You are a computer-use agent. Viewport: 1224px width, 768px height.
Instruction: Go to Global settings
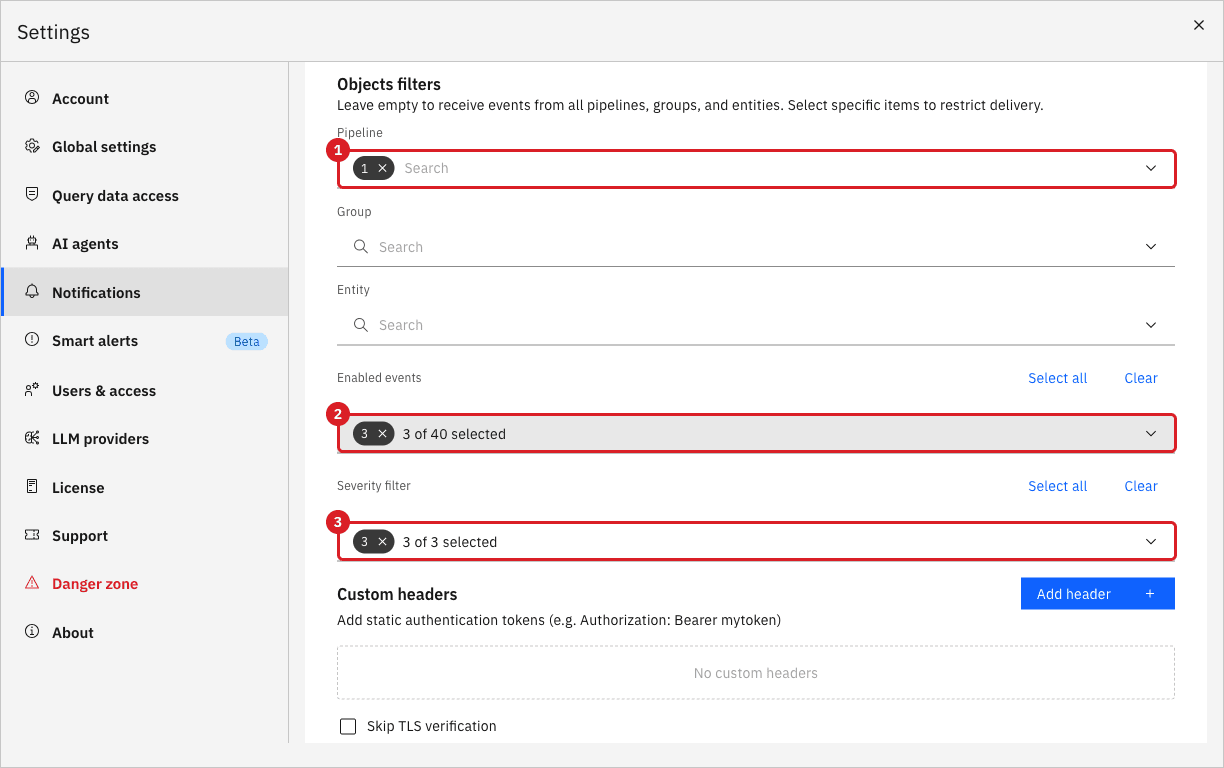click(145, 146)
